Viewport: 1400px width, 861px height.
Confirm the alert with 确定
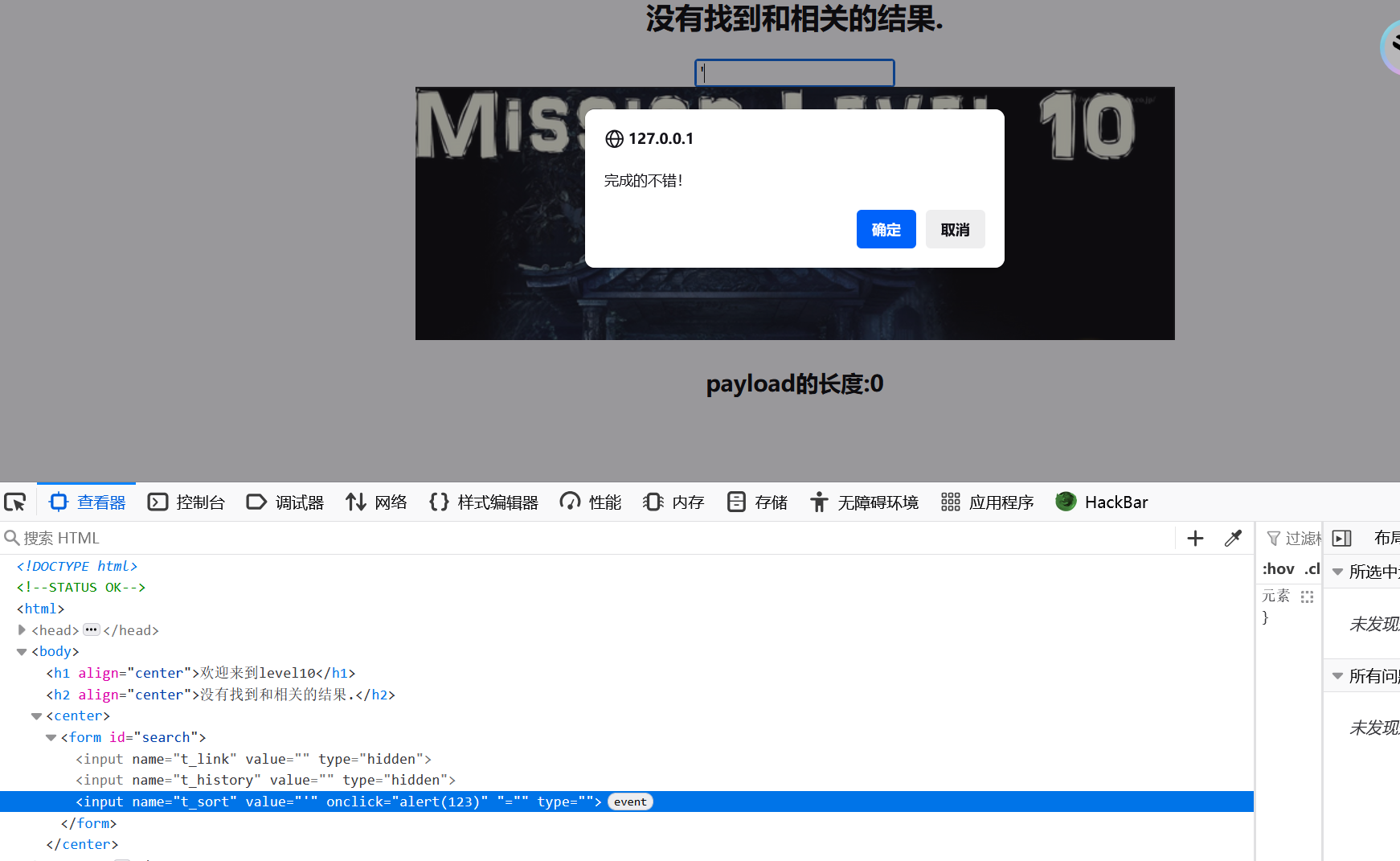coord(886,229)
